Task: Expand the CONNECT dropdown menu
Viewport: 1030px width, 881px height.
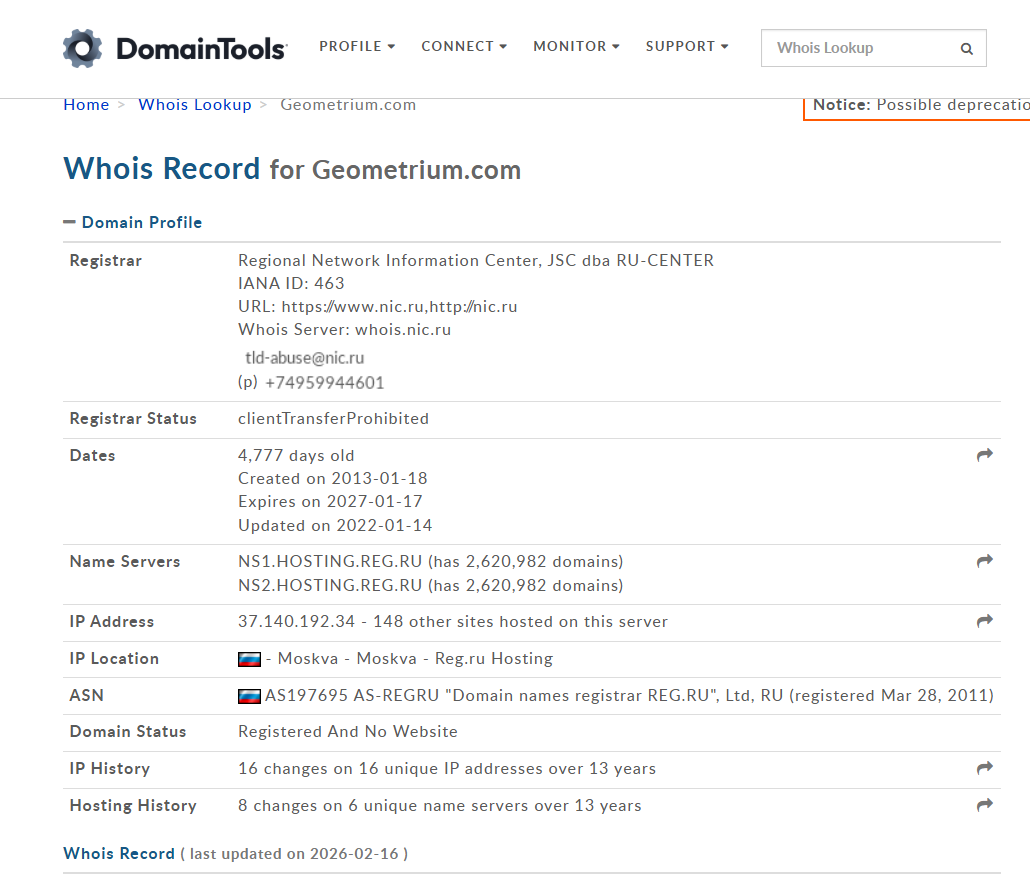Action: click(464, 46)
